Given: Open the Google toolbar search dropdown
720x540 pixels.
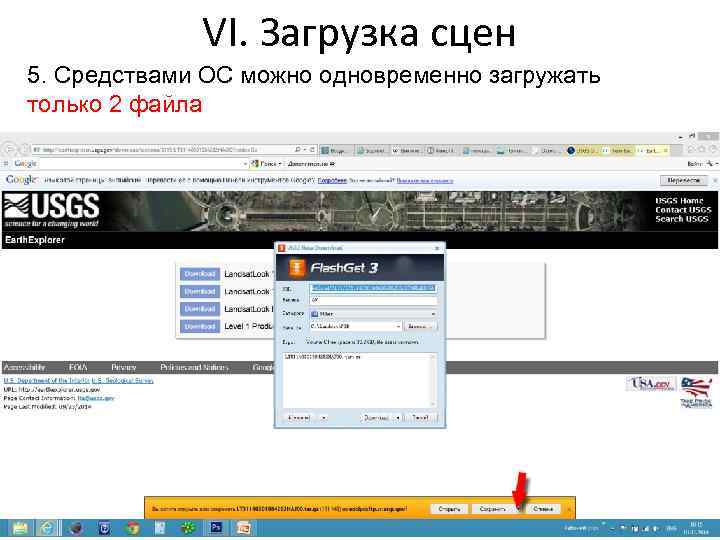Looking at the screenshot, I should [x=245, y=164].
